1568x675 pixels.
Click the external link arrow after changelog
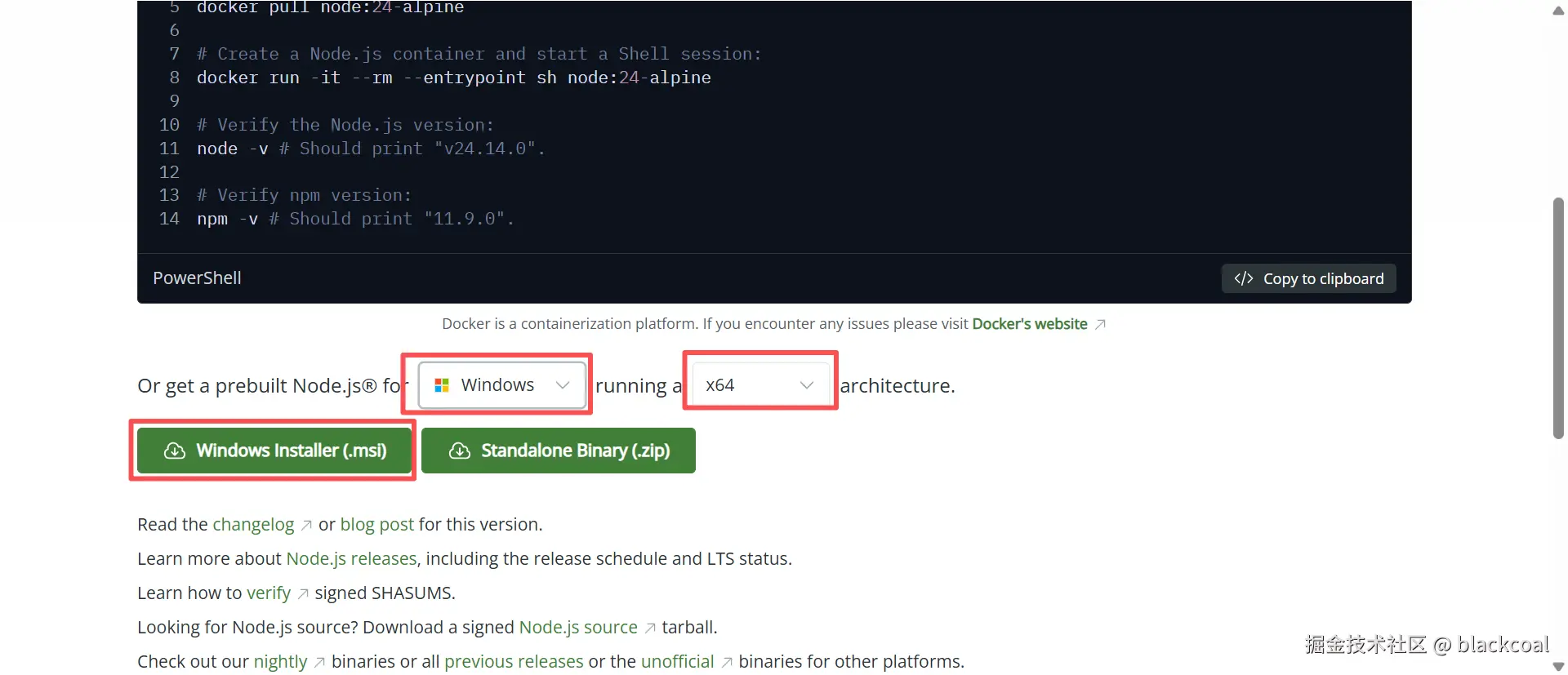306,526
